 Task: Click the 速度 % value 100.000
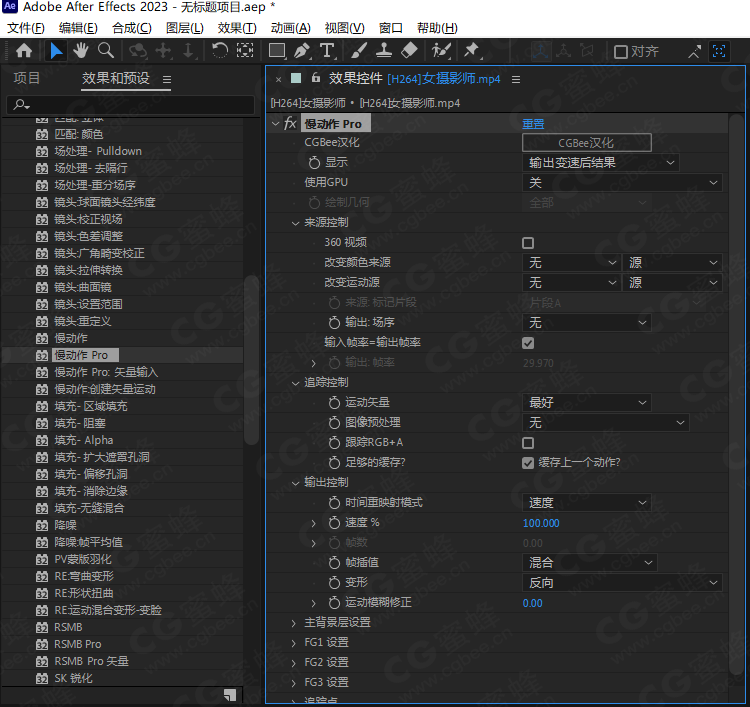541,523
